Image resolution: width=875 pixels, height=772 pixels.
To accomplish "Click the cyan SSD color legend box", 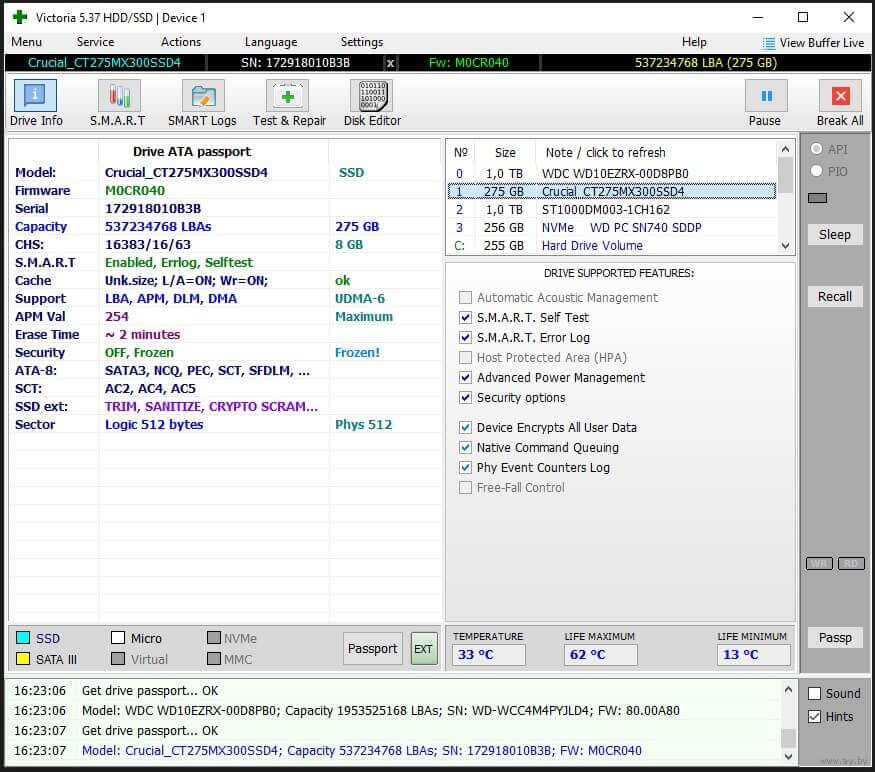I will point(22,638).
